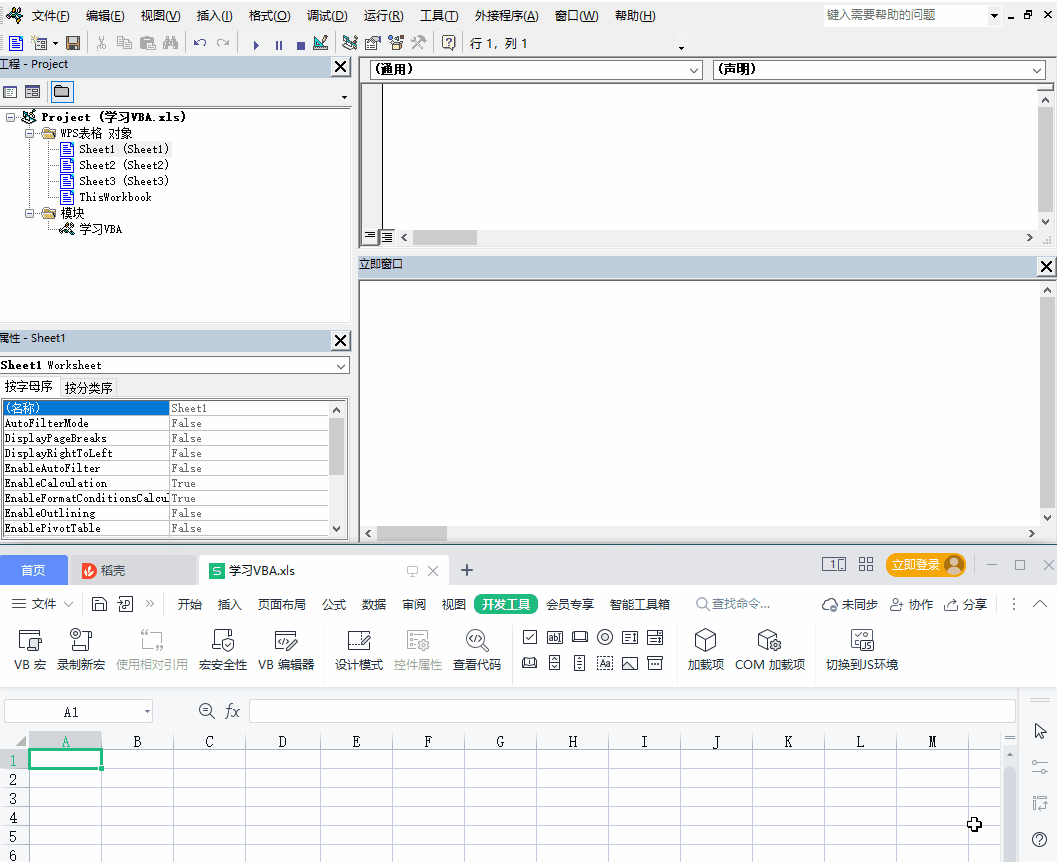Open the 运行(R) menu

tap(384, 16)
